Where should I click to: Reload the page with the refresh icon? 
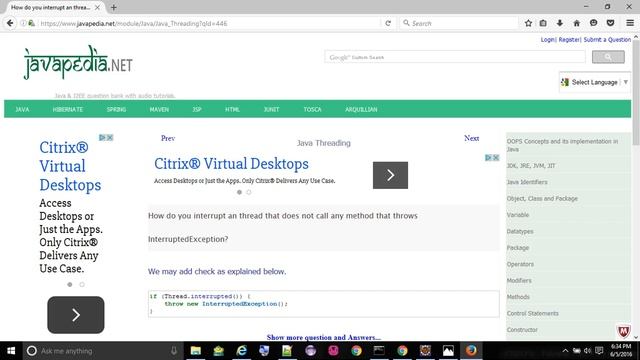click(x=388, y=23)
